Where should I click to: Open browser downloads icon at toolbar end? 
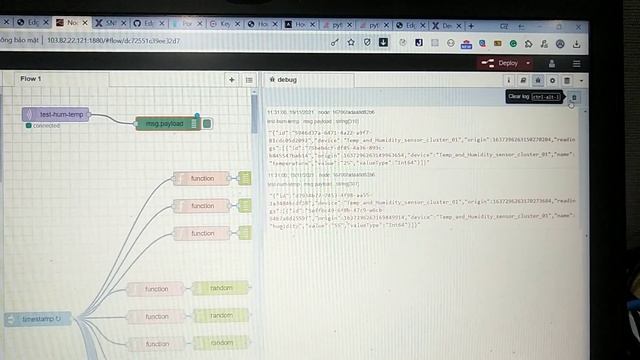click(x=576, y=44)
